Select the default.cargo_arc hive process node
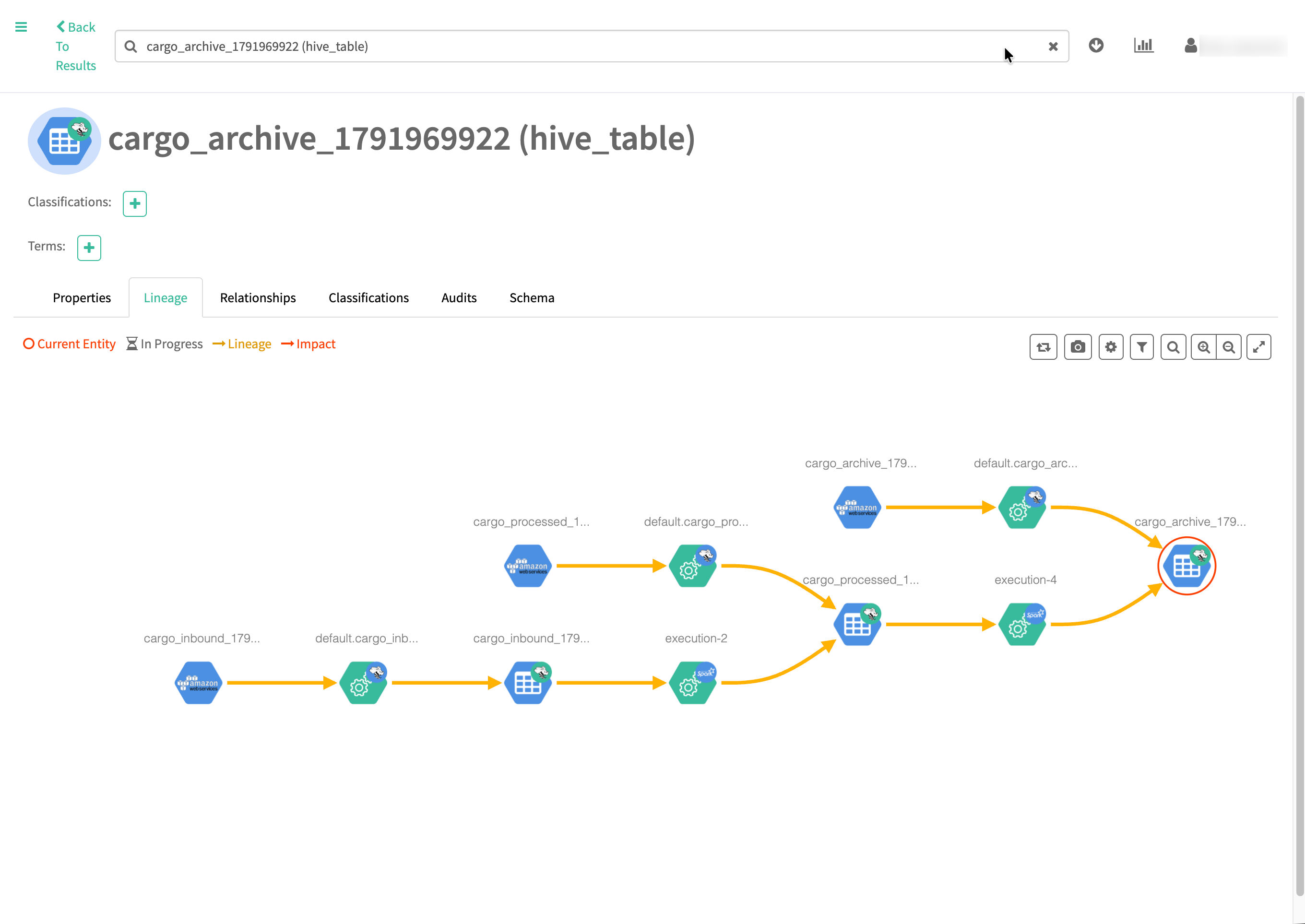1305x924 pixels. pos(1022,508)
